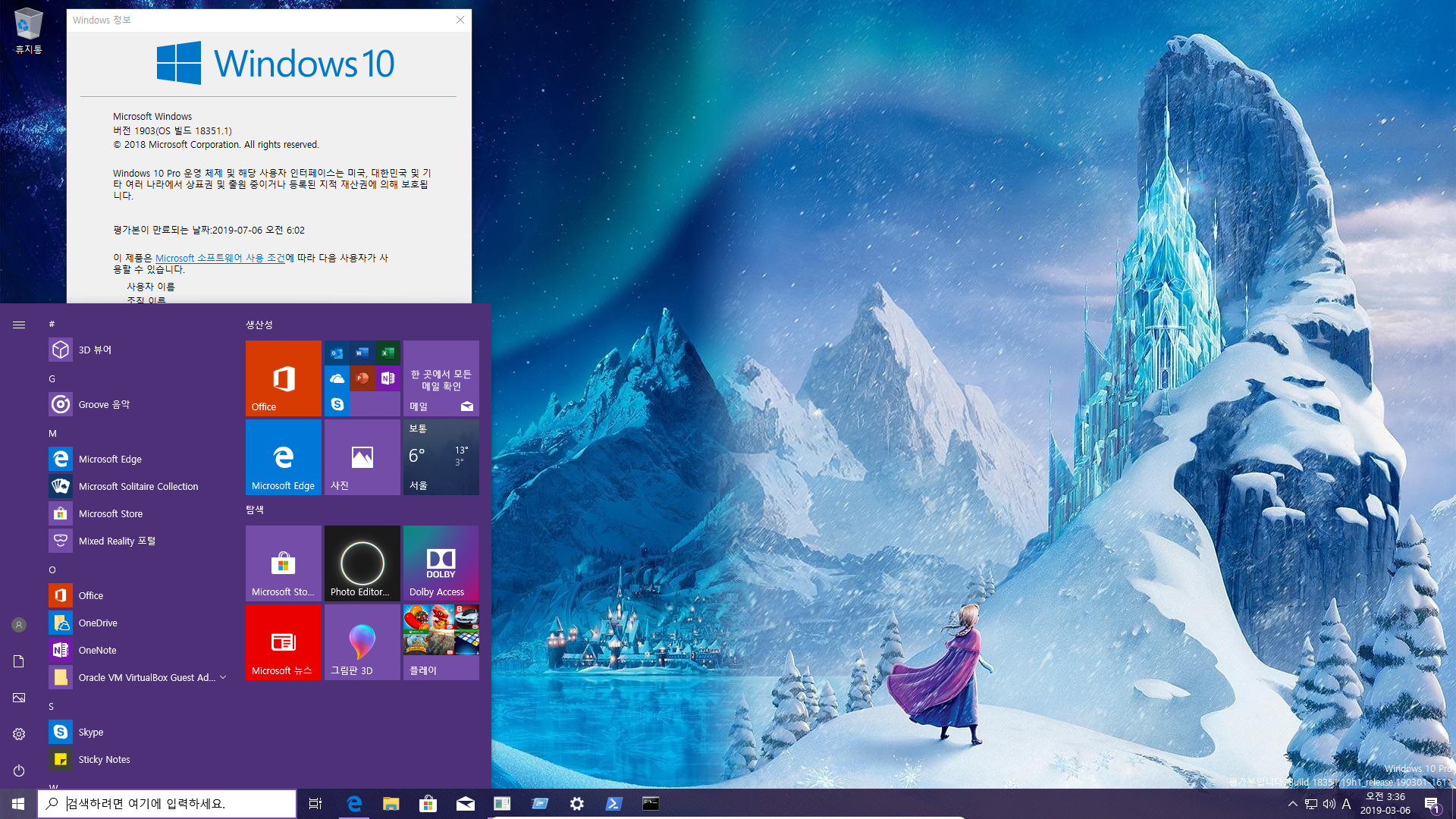Screen dimensions: 1456x819
Task: Open the 서울 weather tile
Action: point(441,457)
